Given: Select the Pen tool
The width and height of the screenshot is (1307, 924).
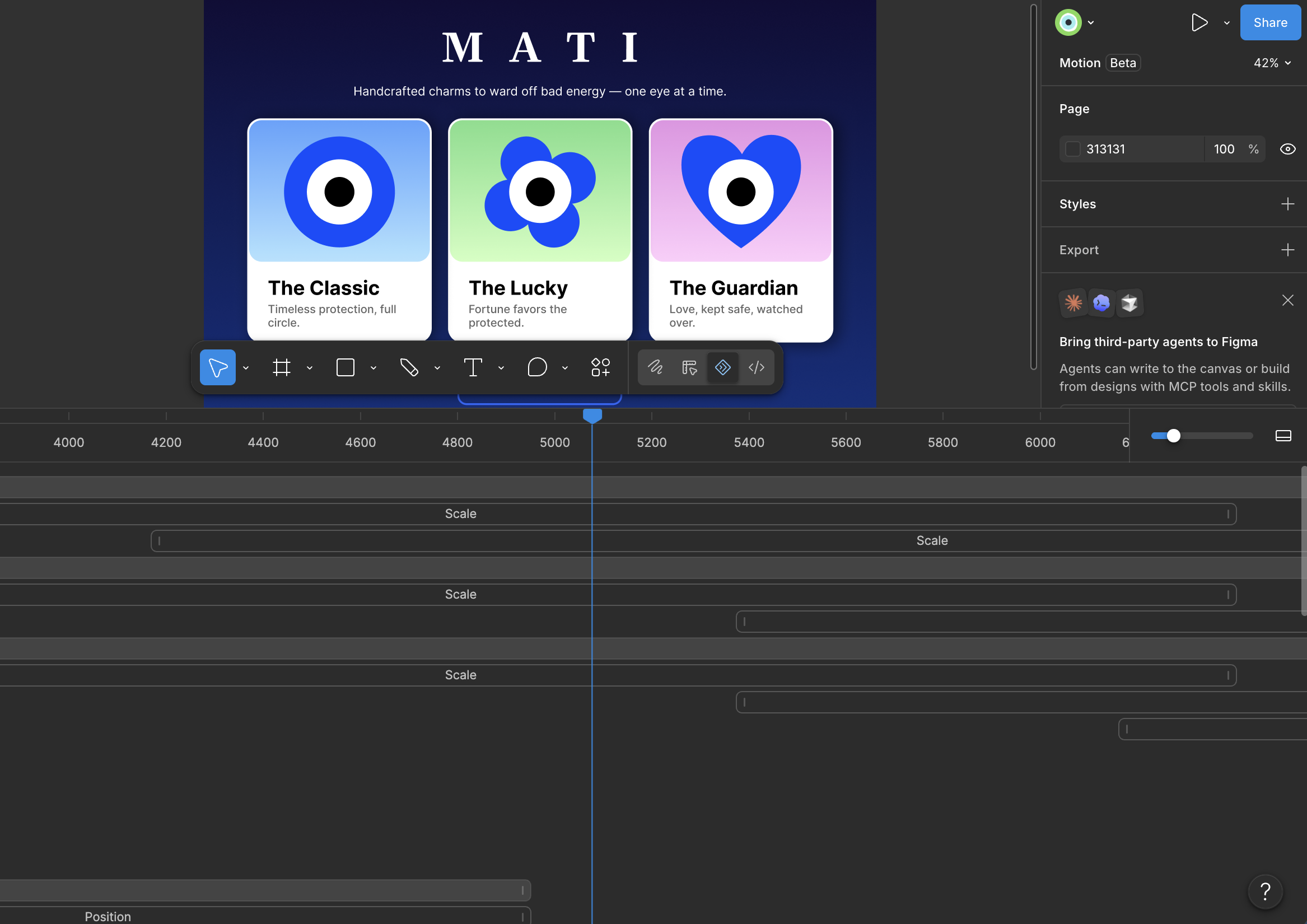Looking at the screenshot, I should coord(409,367).
